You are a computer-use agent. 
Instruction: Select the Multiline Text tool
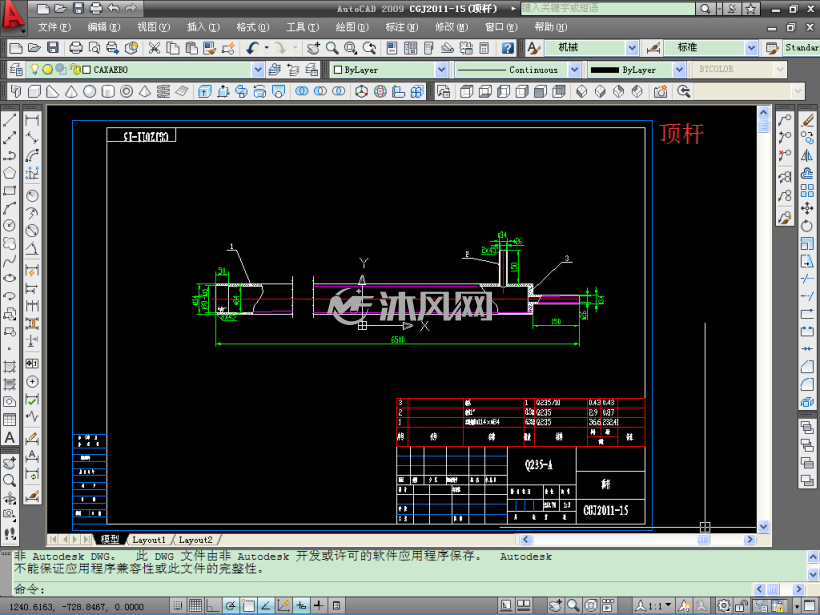tap(9, 438)
